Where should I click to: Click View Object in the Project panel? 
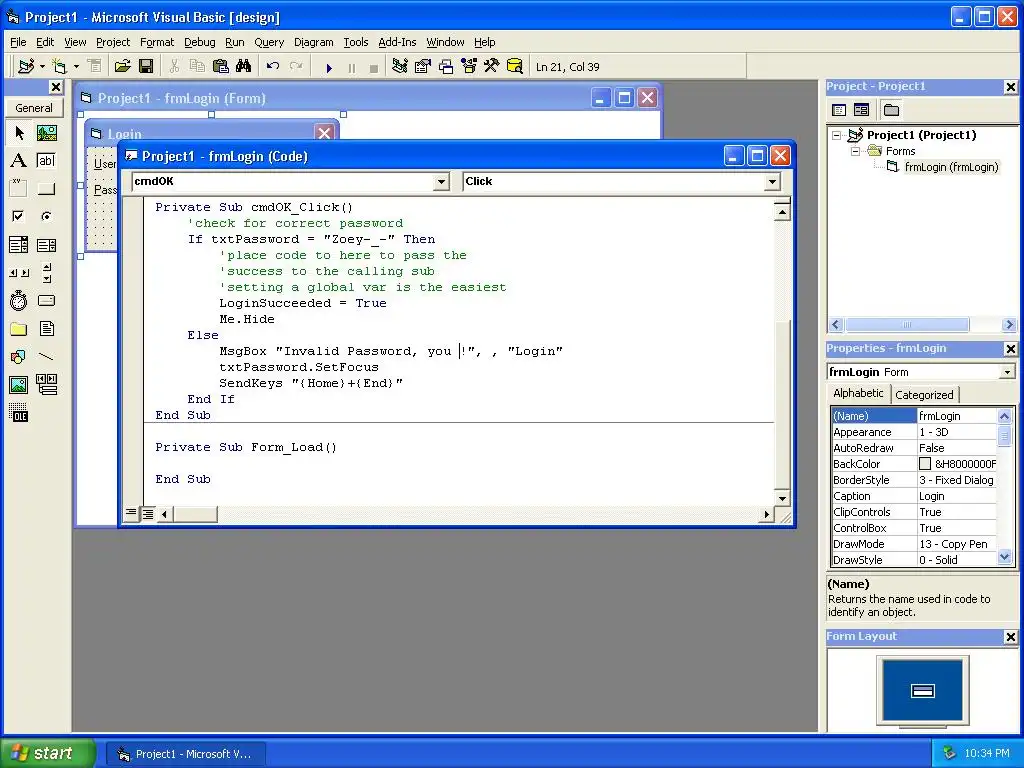click(861, 110)
